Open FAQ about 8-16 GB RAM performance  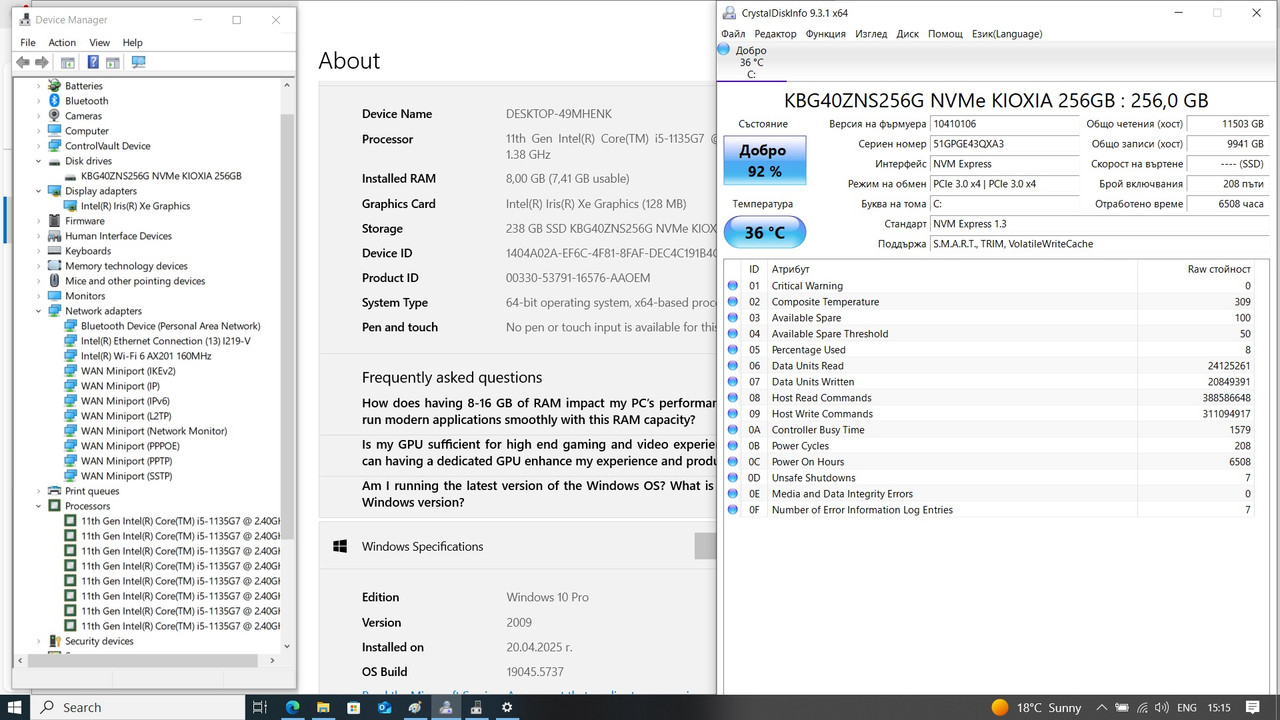pos(540,411)
